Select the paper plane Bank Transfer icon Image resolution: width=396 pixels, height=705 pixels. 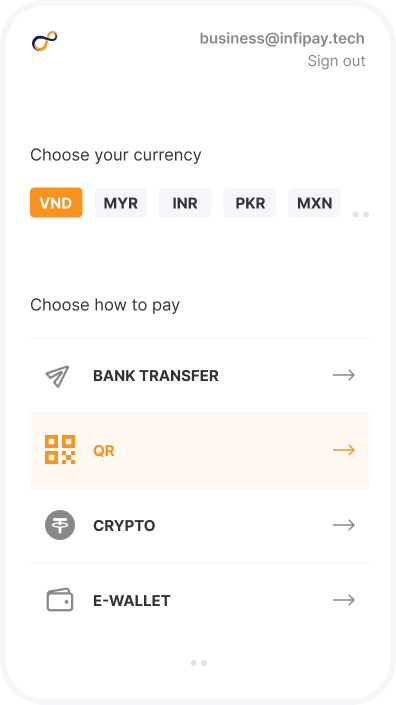[58, 376]
